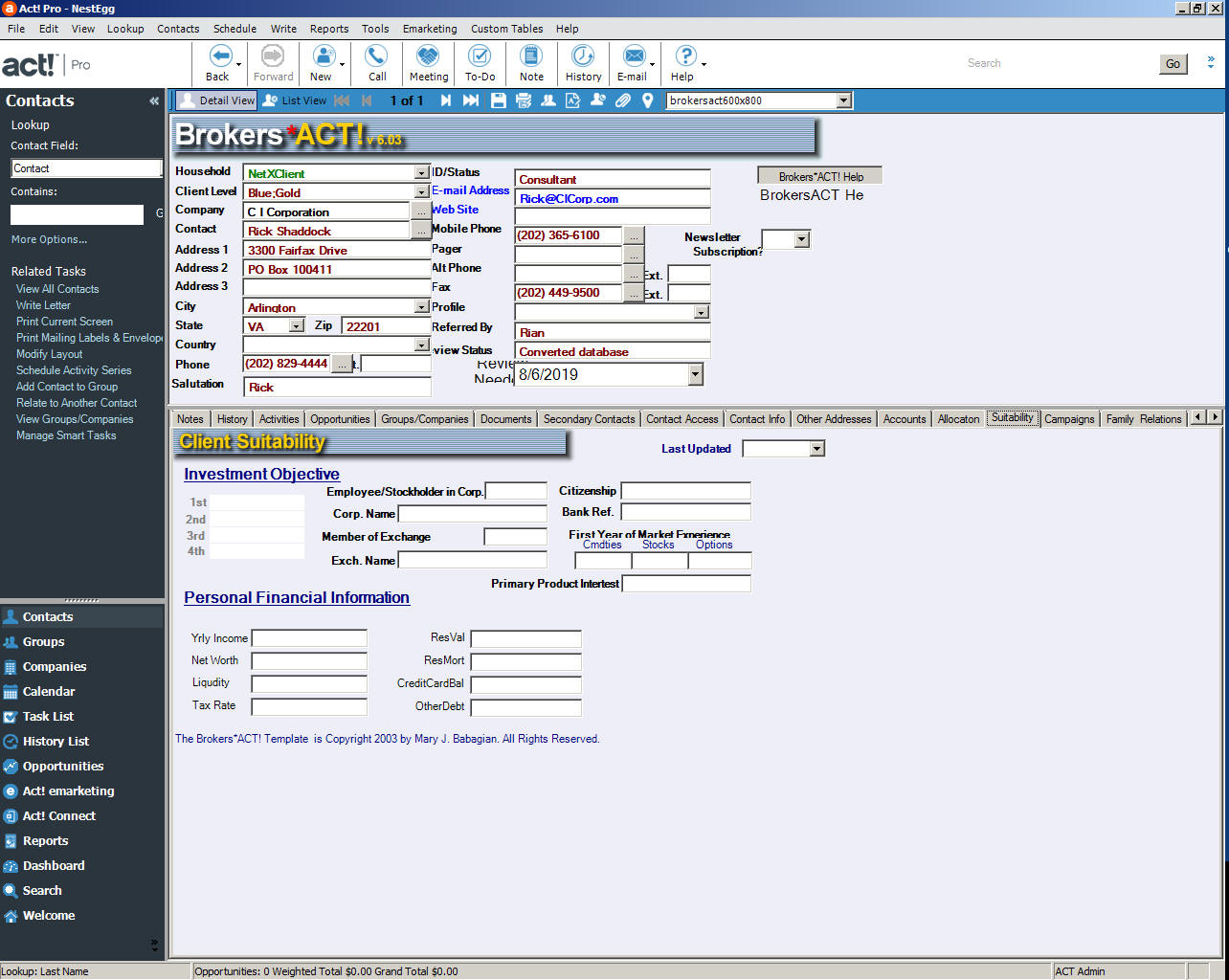Click the To-Do toolbar icon

(x=480, y=56)
